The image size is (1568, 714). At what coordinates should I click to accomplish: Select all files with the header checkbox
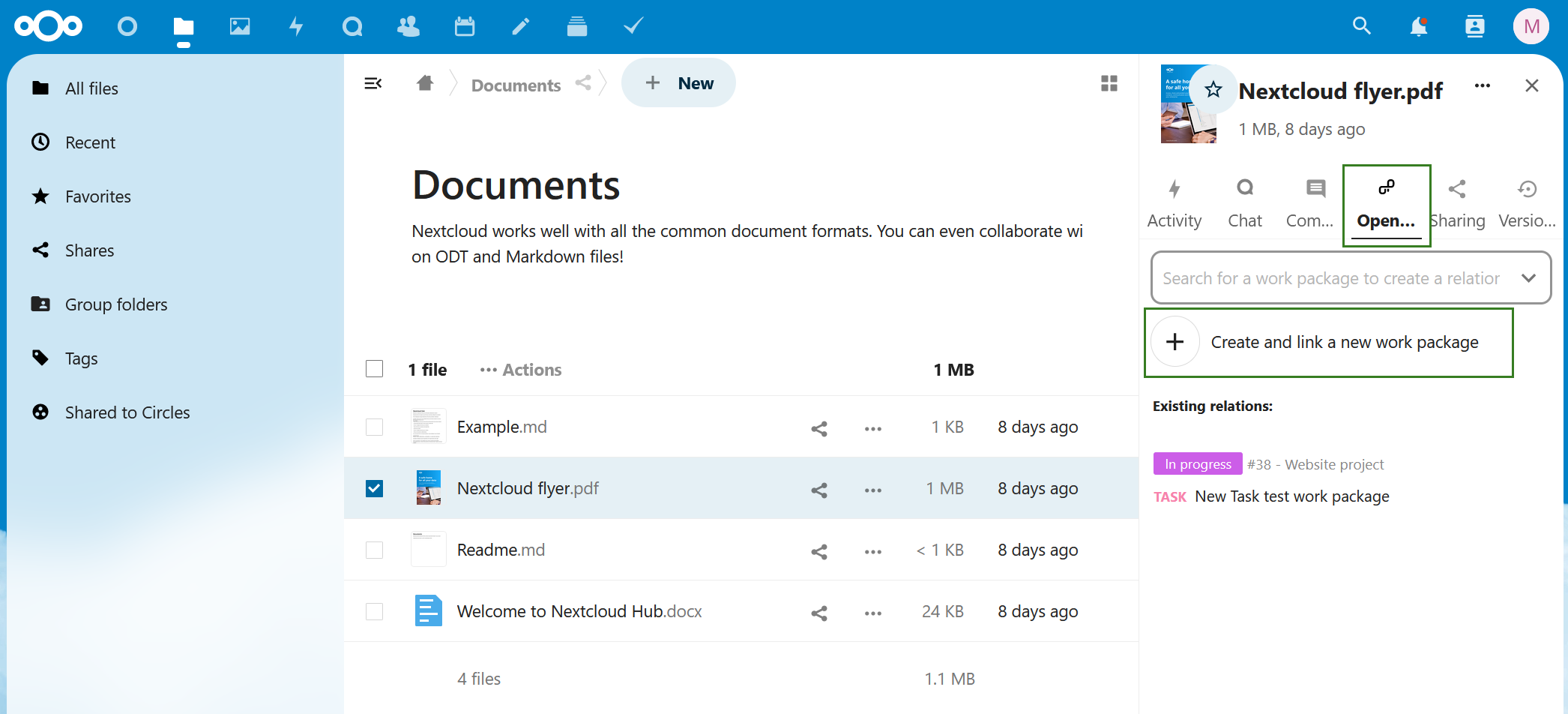(x=374, y=368)
